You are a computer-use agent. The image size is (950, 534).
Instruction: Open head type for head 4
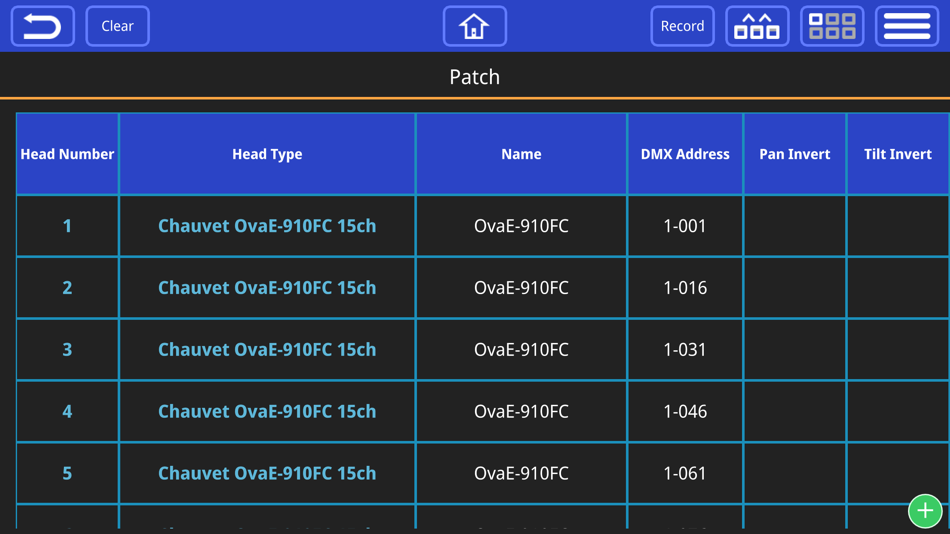point(267,412)
